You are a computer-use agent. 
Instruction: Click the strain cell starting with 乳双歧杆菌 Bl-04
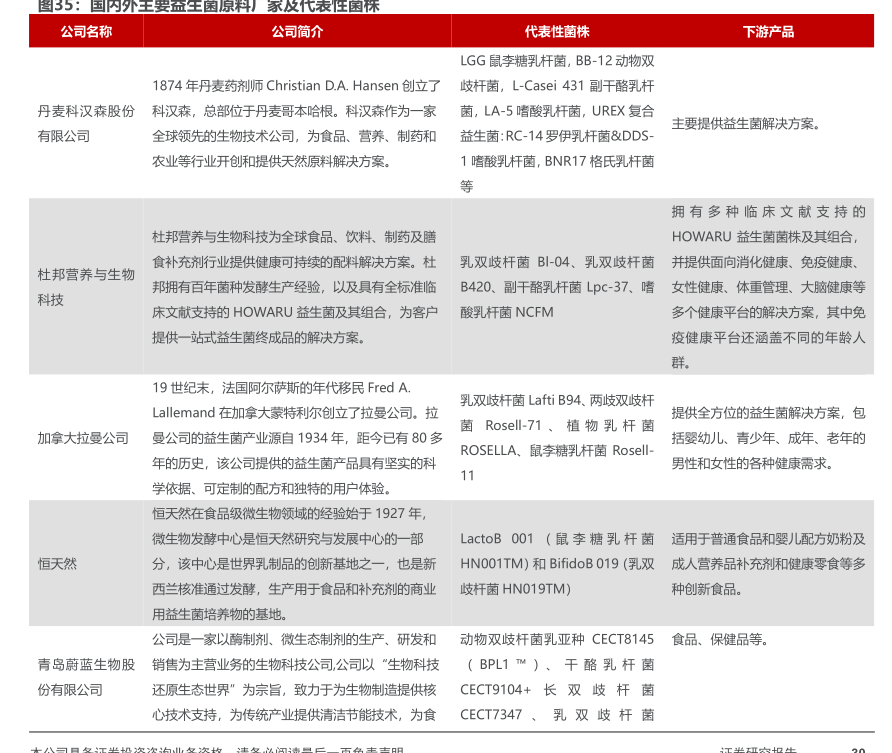[x=557, y=287]
